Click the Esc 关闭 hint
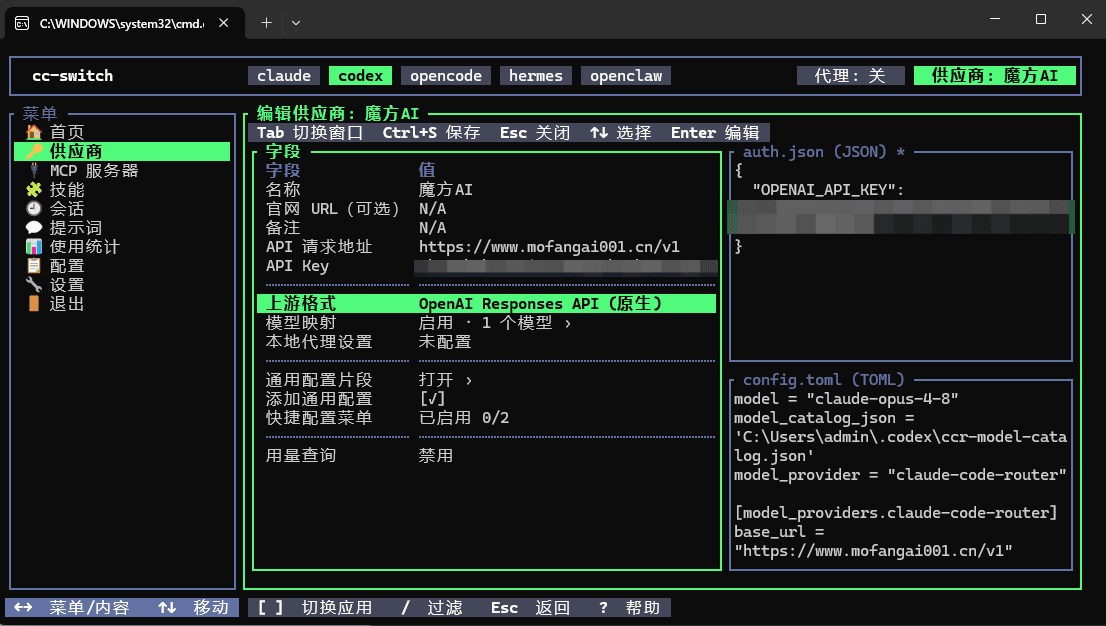 coord(535,133)
